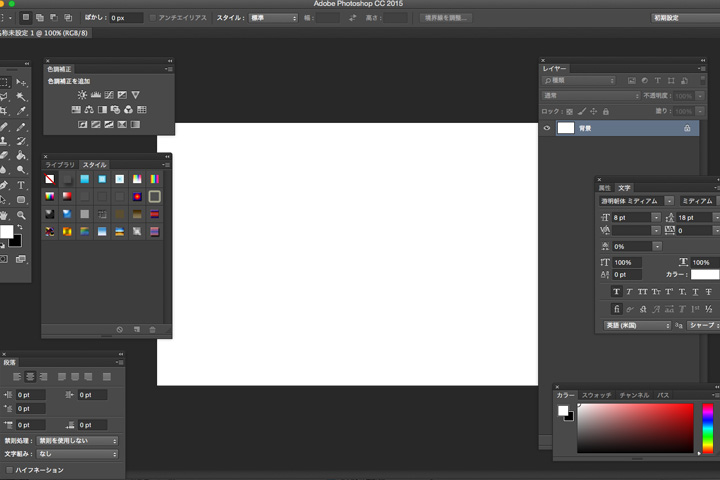The height and width of the screenshot is (480, 720).
Task: Select the Rectangle shape tool
Action: (x=21, y=200)
